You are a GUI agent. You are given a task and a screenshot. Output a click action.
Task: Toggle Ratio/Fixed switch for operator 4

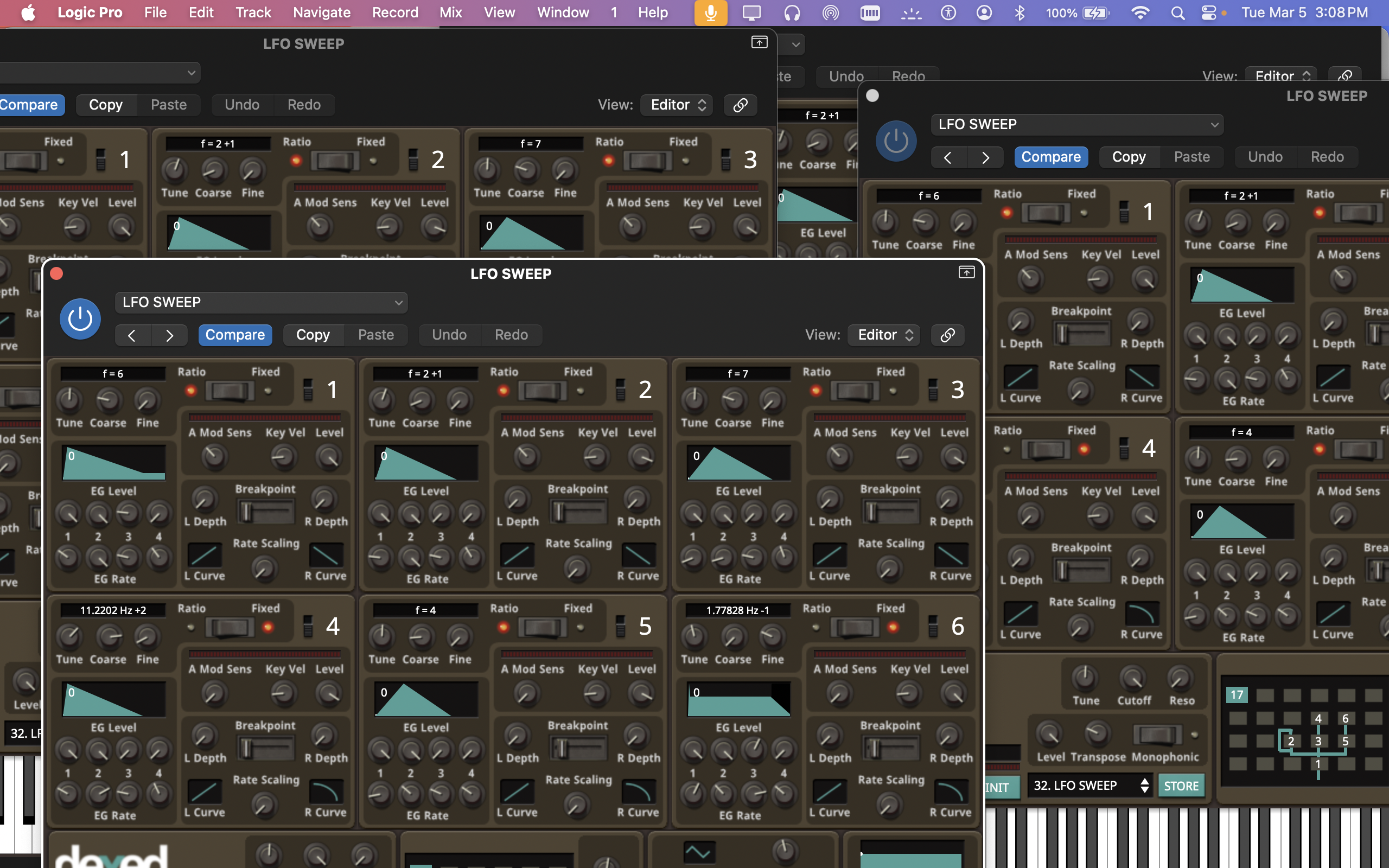pyautogui.click(x=230, y=628)
